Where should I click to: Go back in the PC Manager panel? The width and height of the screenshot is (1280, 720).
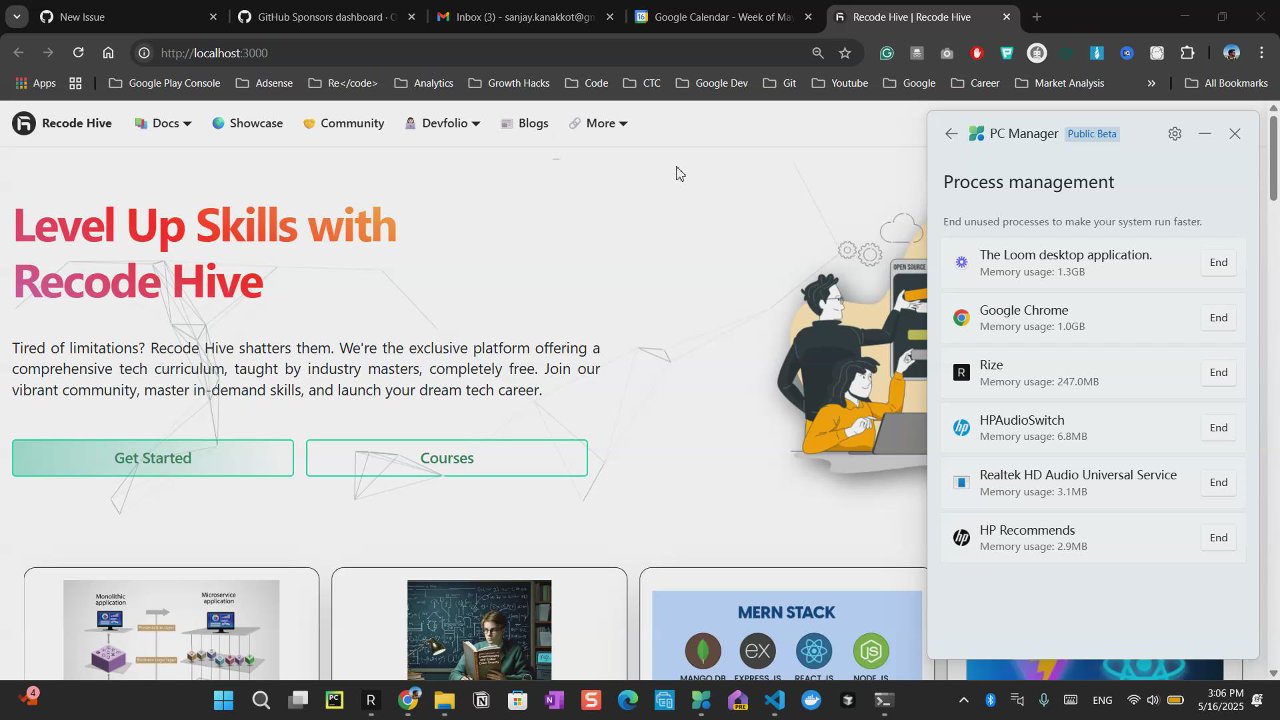(x=951, y=134)
